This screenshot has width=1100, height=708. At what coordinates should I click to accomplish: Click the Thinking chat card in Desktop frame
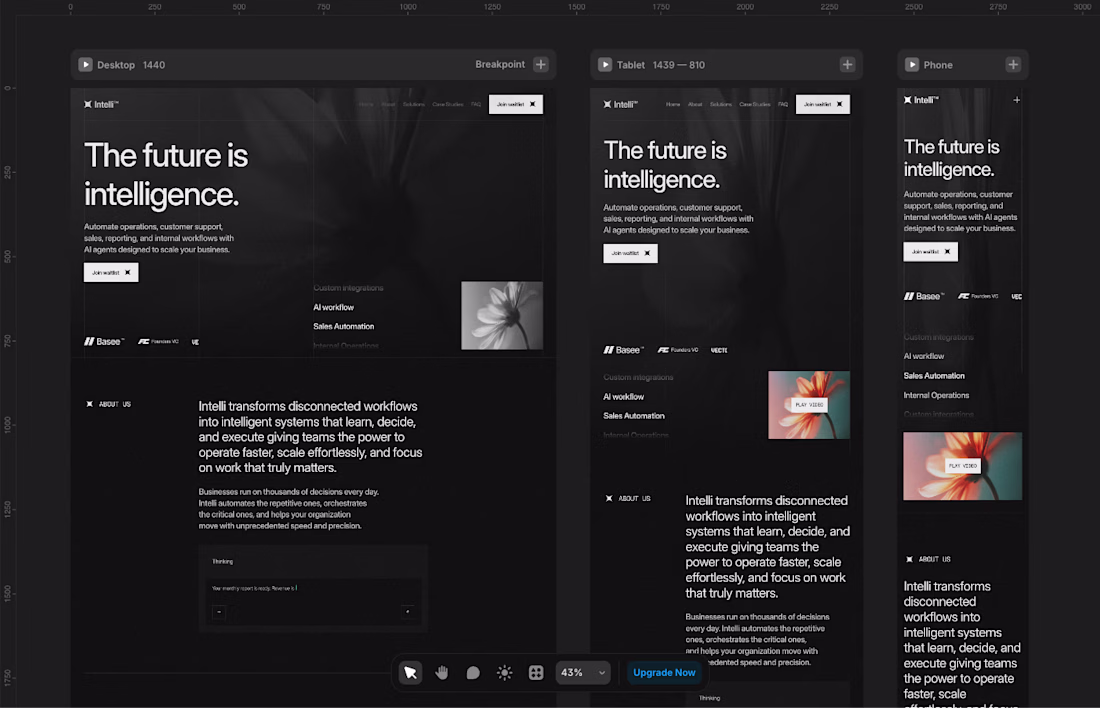[313, 589]
